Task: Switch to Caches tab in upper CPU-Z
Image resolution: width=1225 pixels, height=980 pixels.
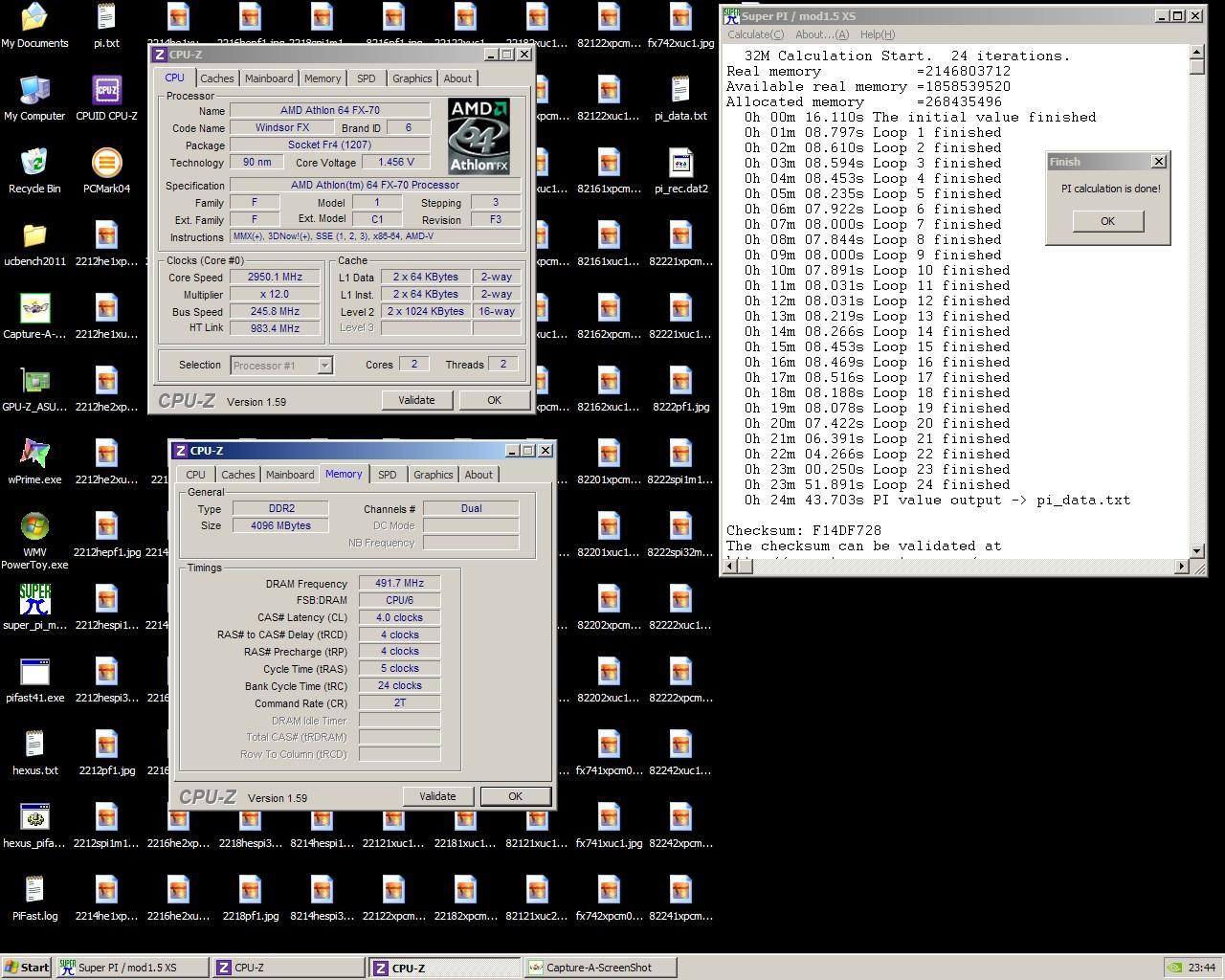Action: point(216,78)
